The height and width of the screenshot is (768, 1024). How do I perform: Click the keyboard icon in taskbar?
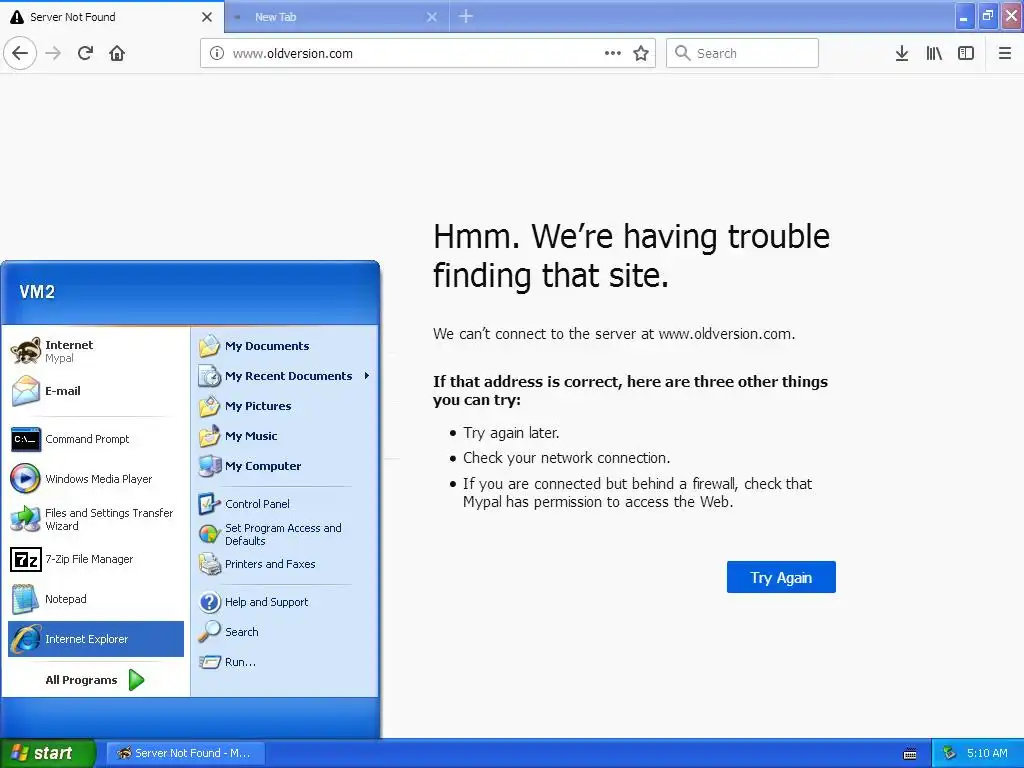pos(910,754)
